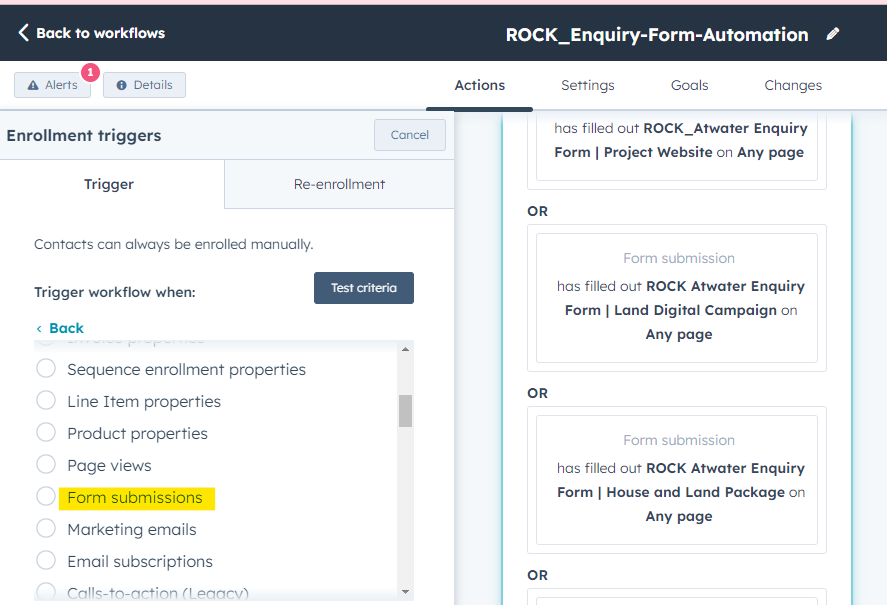This screenshot has height=605, width=887.
Task: Click the workflow title ROCK_Enquiry-Form-Automation
Action: 657,35
